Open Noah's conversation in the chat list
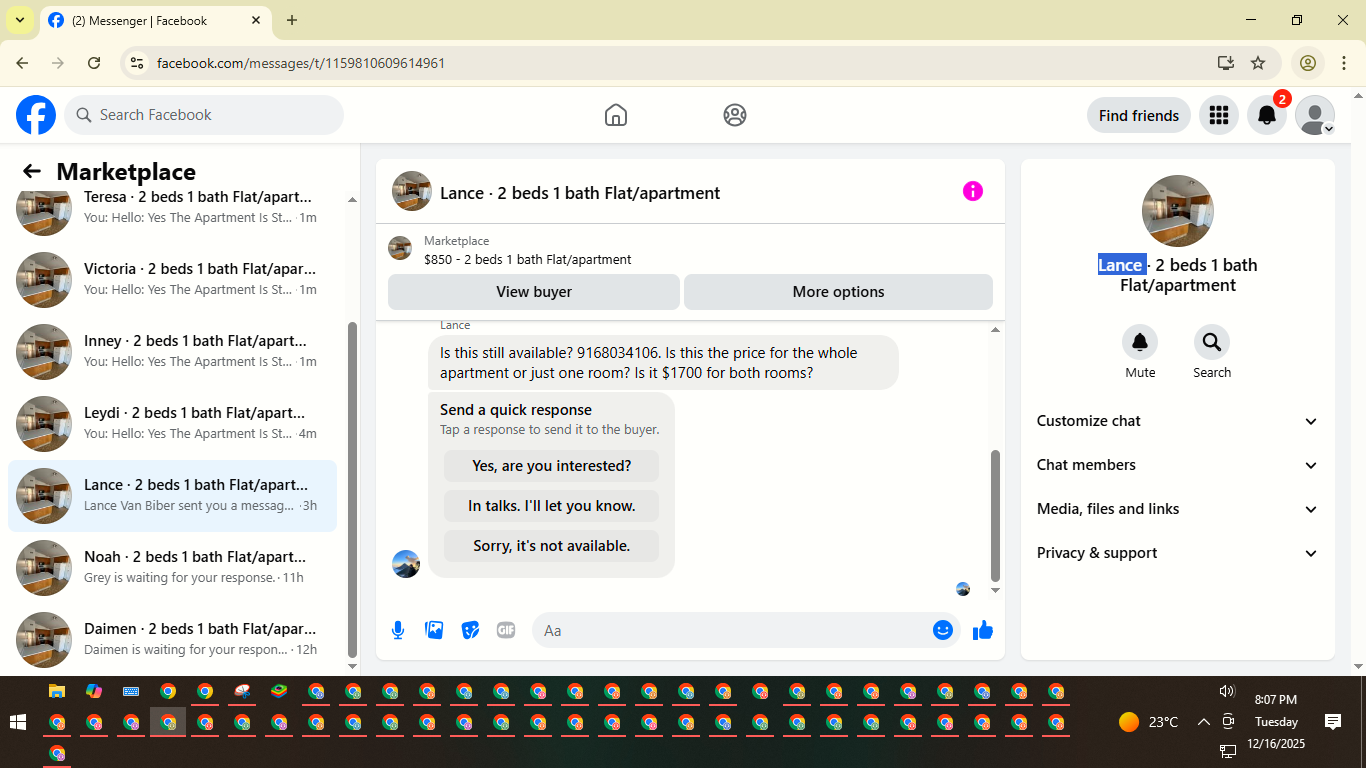Viewport: 1366px width, 768px height. [x=172, y=568]
